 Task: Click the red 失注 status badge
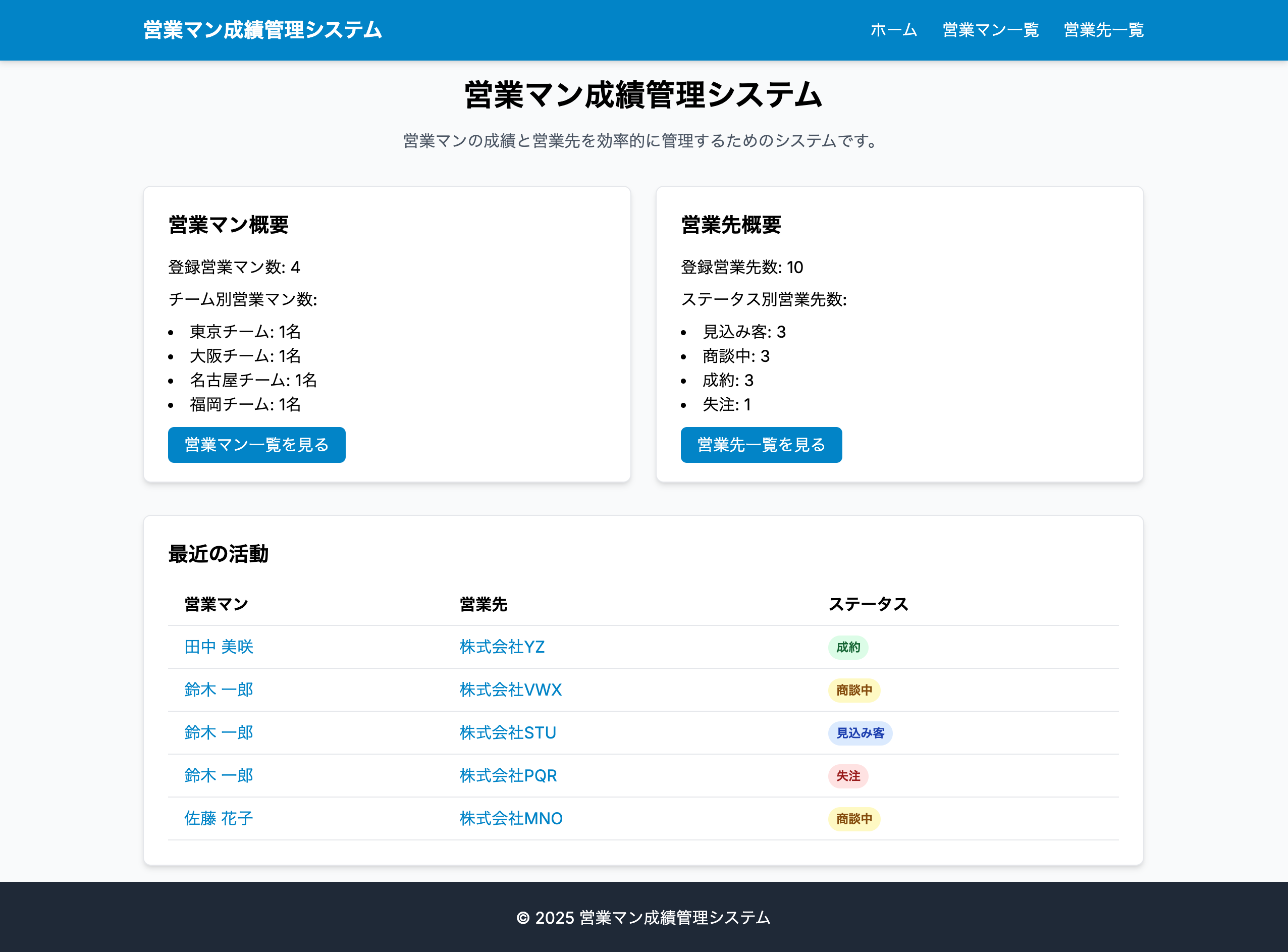[x=848, y=776]
